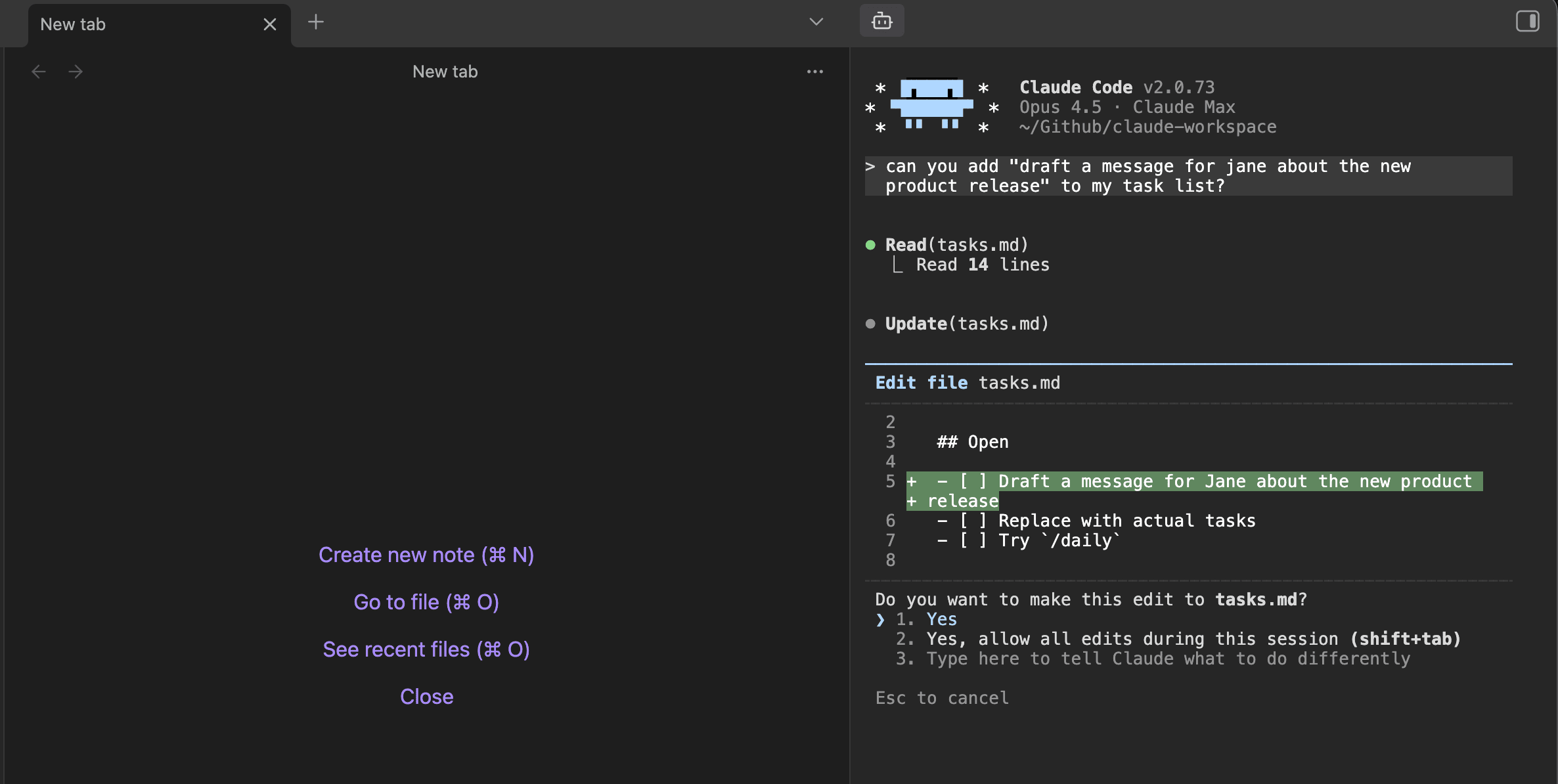Viewport: 1558px width, 784px height.
Task: Click the New tab pane title
Action: [x=445, y=72]
